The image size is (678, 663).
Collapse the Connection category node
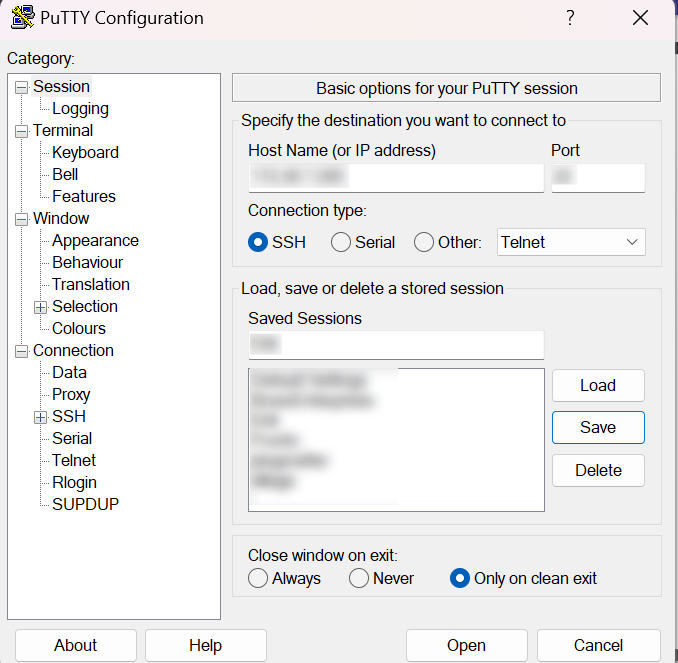click(22, 351)
